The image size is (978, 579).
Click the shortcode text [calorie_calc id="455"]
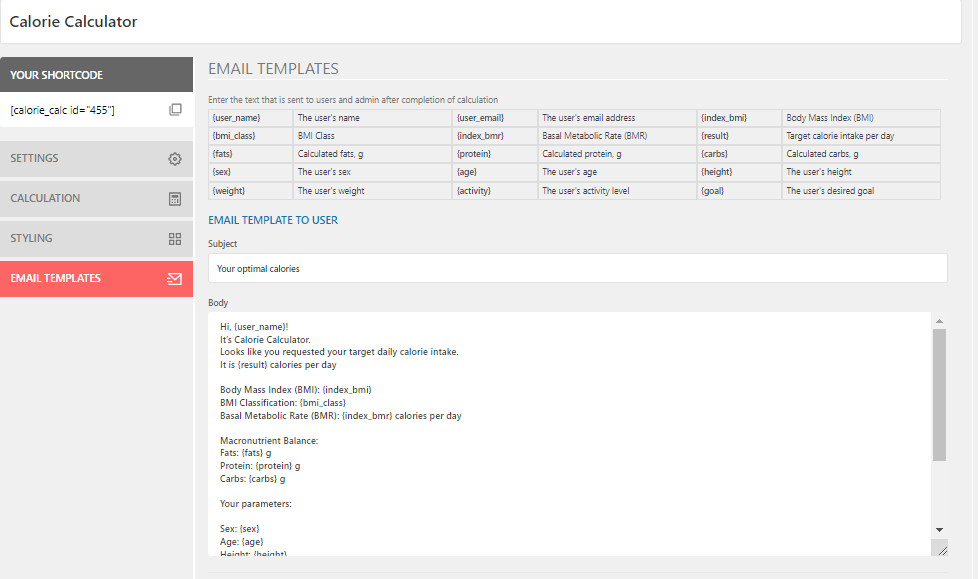click(x=62, y=110)
